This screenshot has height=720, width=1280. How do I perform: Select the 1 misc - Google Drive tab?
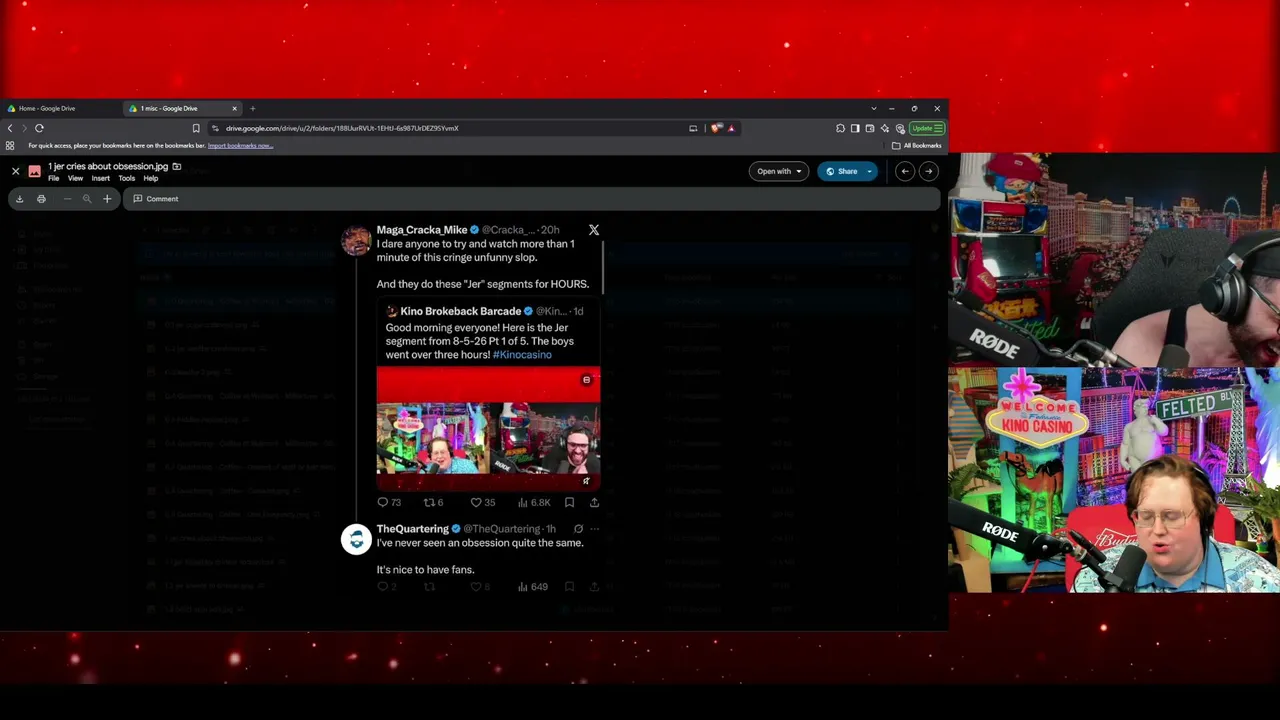click(168, 108)
